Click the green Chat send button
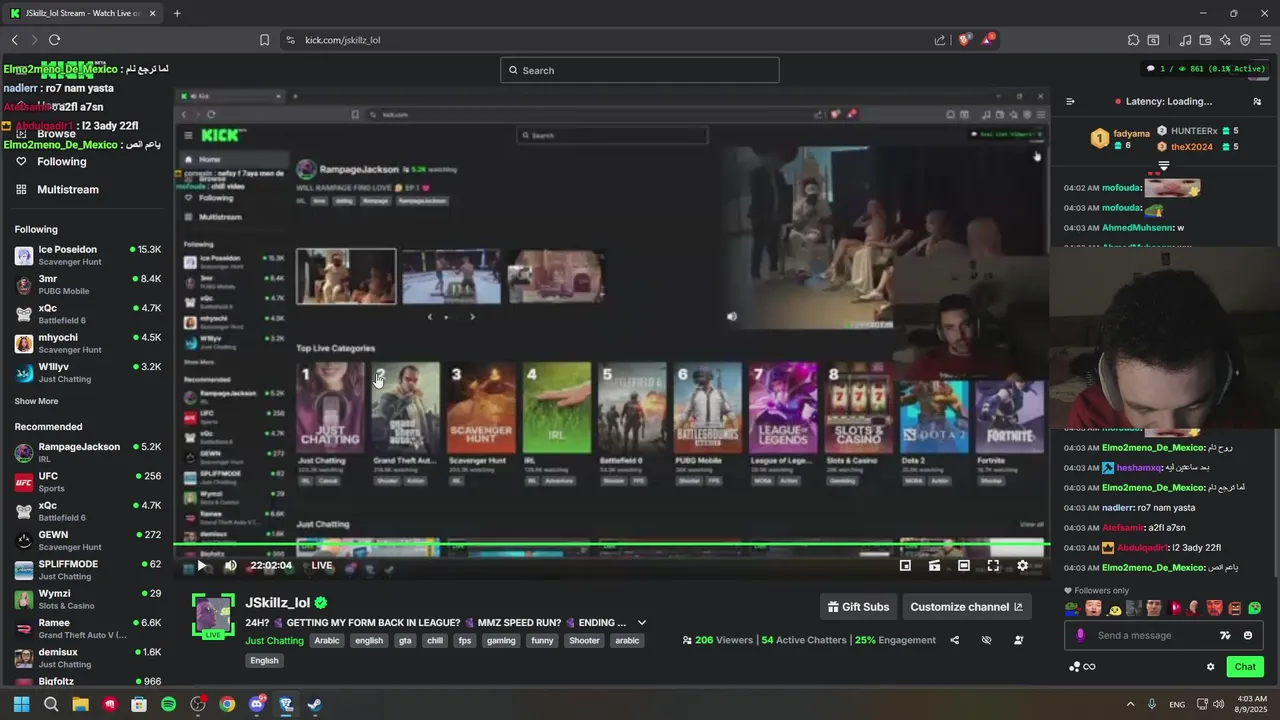Viewport: 1280px width, 720px height. point(1245,667)
